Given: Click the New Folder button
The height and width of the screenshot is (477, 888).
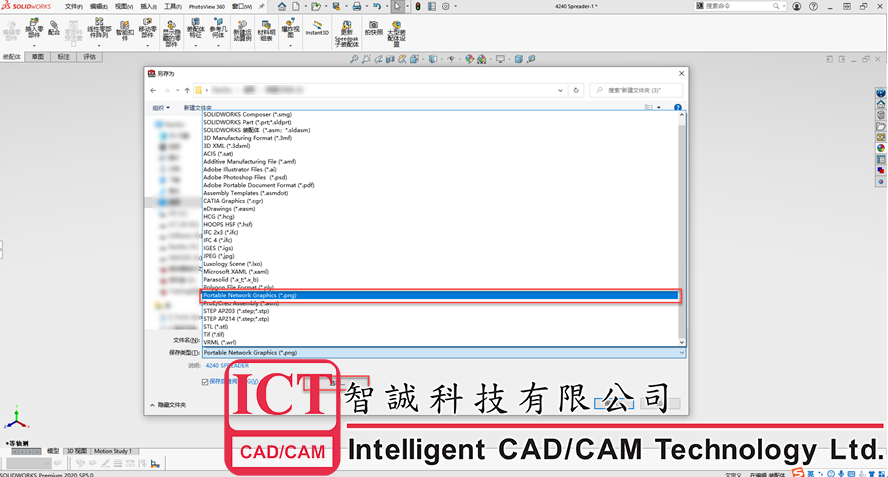Looking at the screenshot, I should pos(197,107).
